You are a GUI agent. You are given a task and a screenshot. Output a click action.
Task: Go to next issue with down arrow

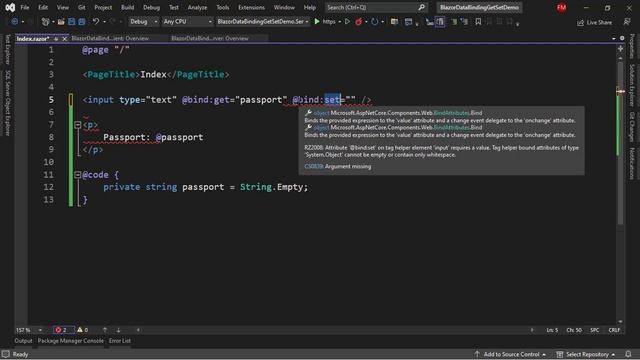[118, 330]
